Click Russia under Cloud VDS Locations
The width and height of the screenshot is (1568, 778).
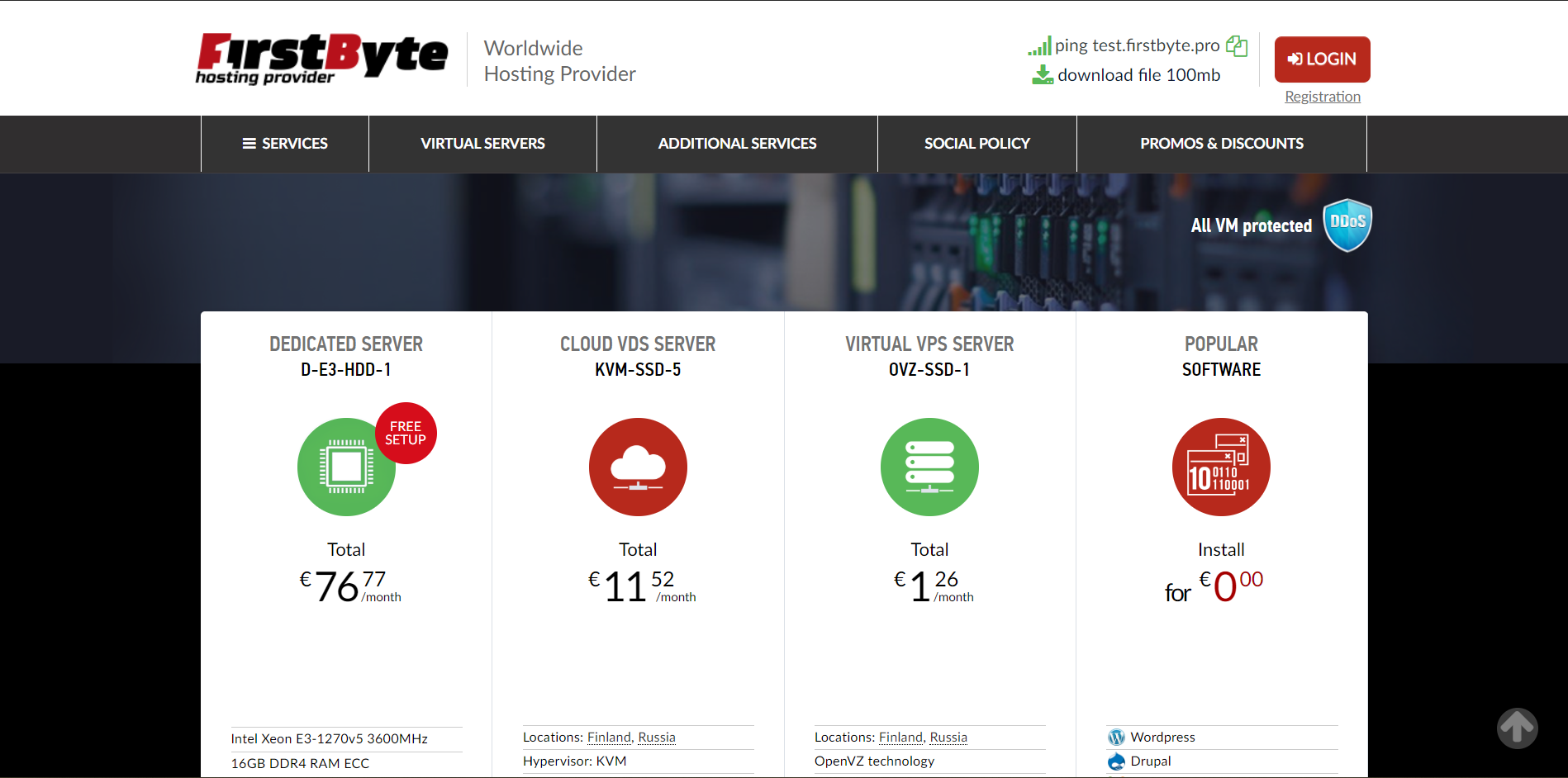pyautogui.click(x=657, y=737)
